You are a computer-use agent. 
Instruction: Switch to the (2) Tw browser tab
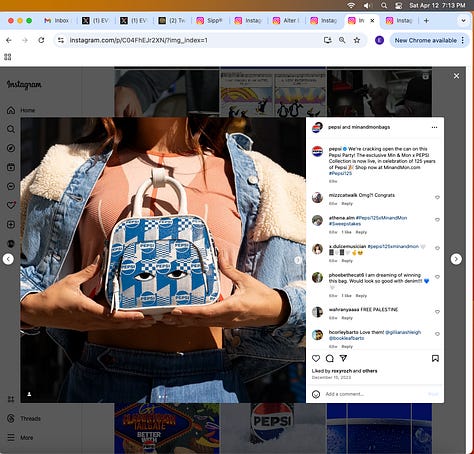(171, 21)
